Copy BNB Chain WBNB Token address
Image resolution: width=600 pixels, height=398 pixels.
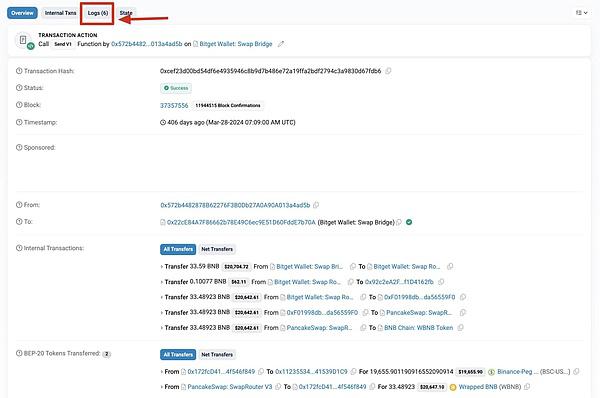[x=460, y=328]
